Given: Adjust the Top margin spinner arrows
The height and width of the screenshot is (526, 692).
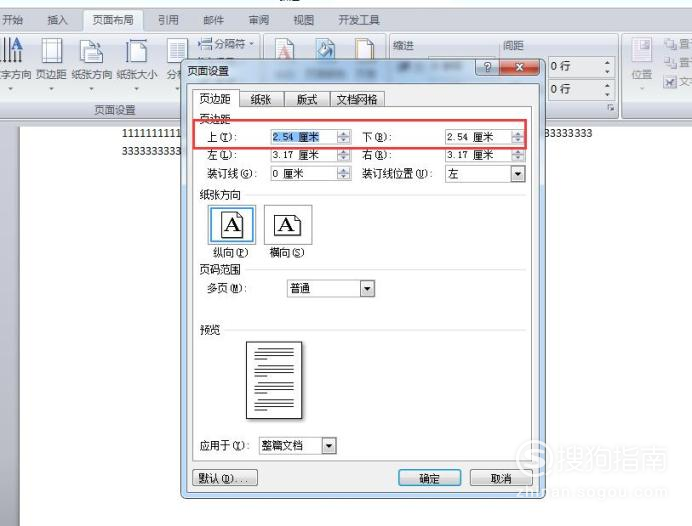Looking at the screenshot, I should 344,137.
